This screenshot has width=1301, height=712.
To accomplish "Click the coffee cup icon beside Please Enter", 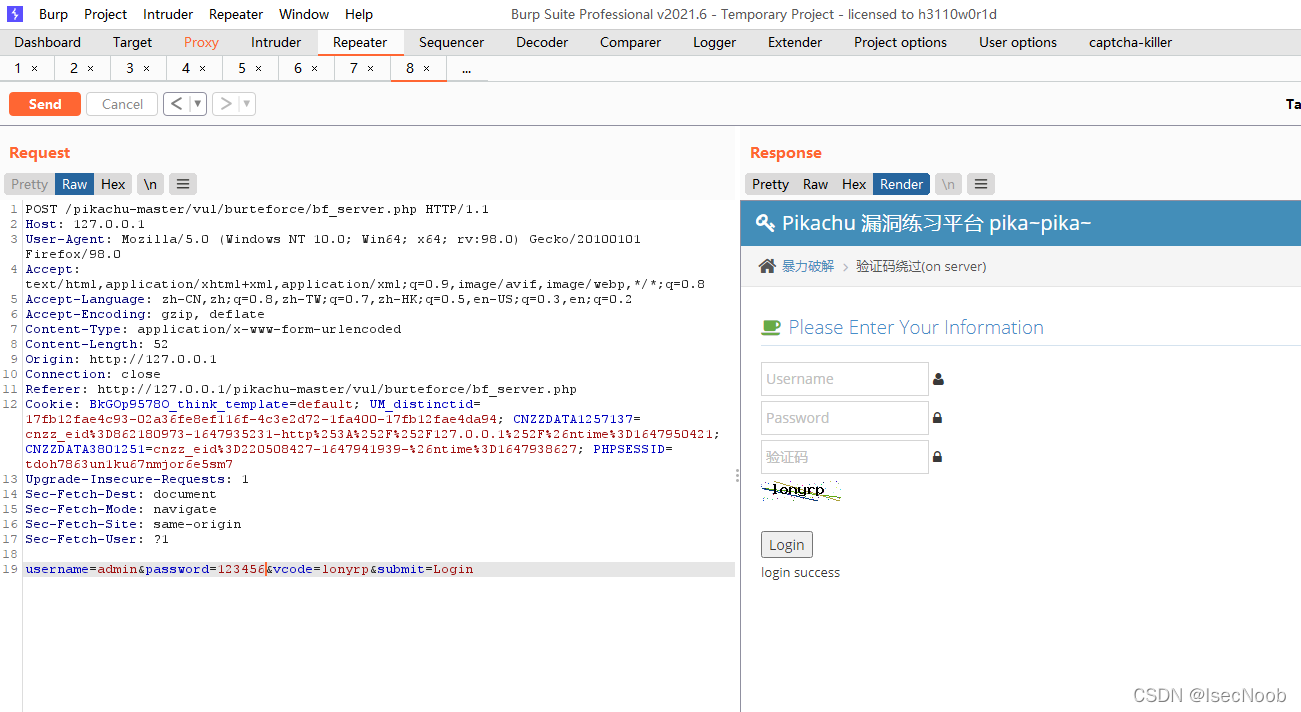I will pyautogui.click(x=771, y=327).
